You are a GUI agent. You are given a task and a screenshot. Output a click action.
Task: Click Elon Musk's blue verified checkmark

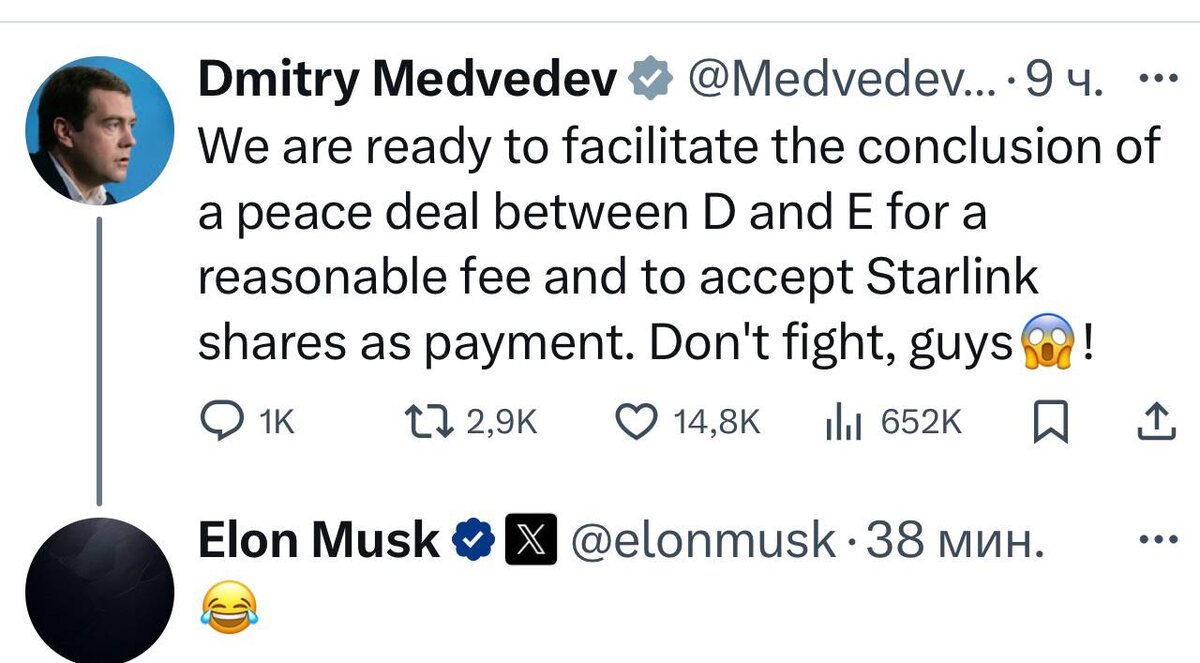[471, 539]
